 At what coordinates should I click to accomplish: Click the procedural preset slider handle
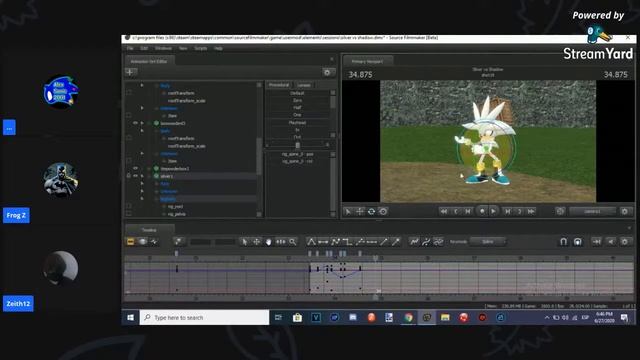coord(298,145)
